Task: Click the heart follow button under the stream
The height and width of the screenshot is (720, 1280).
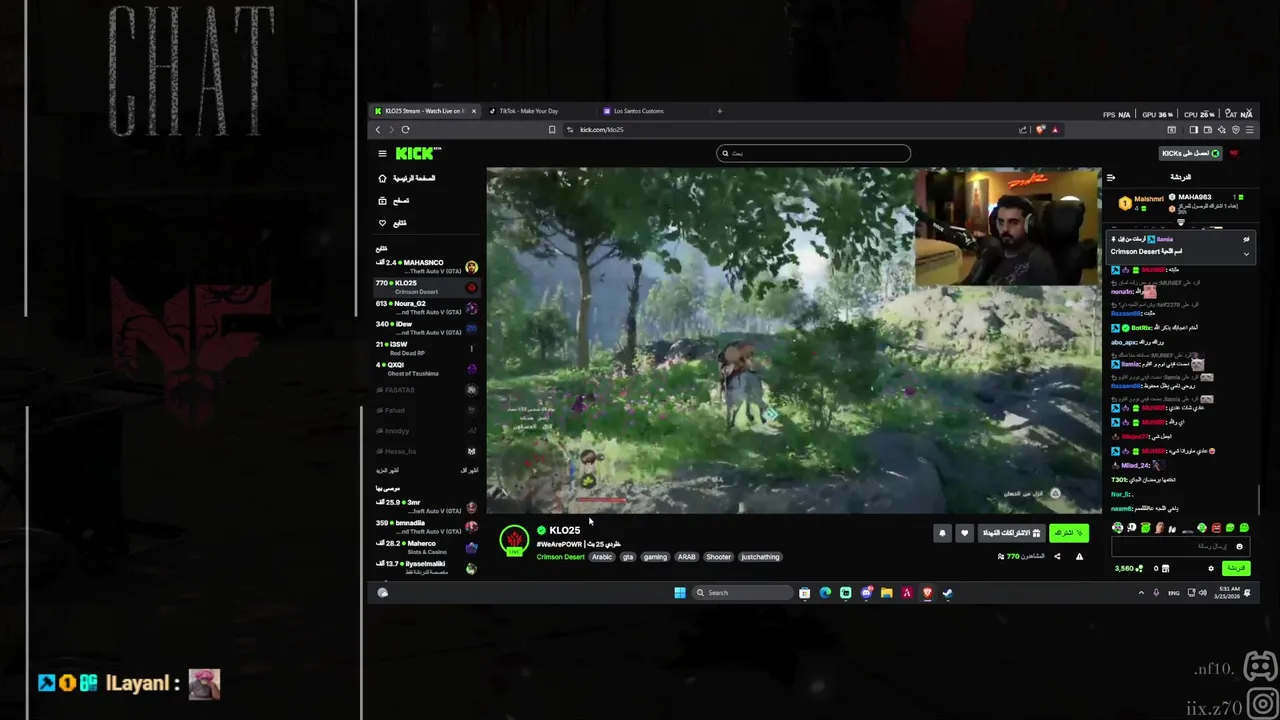Action: [x=965, y=533]
